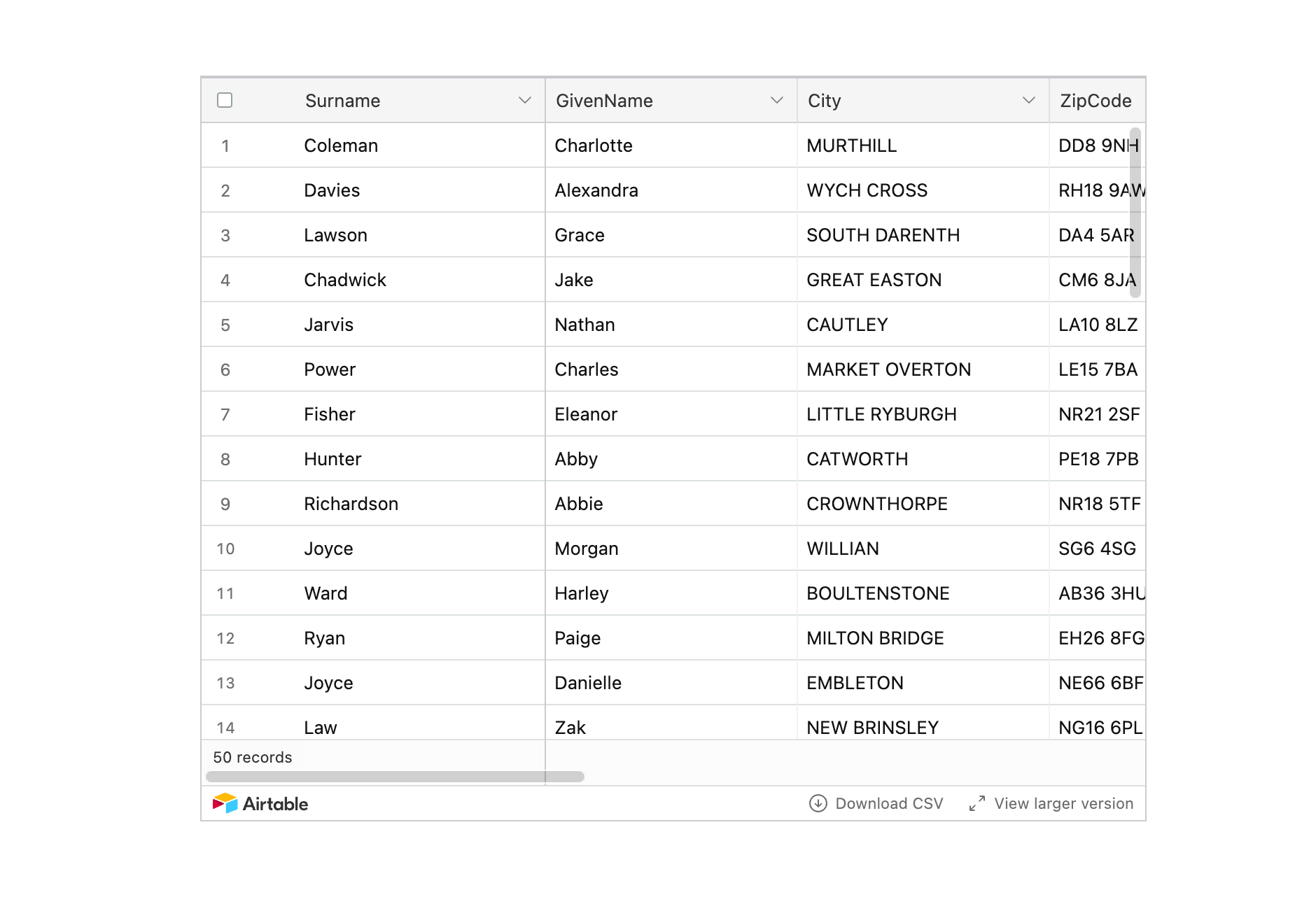
Task: Click the horizontal scrollbar at table bottom
Action: coord(395,777)
